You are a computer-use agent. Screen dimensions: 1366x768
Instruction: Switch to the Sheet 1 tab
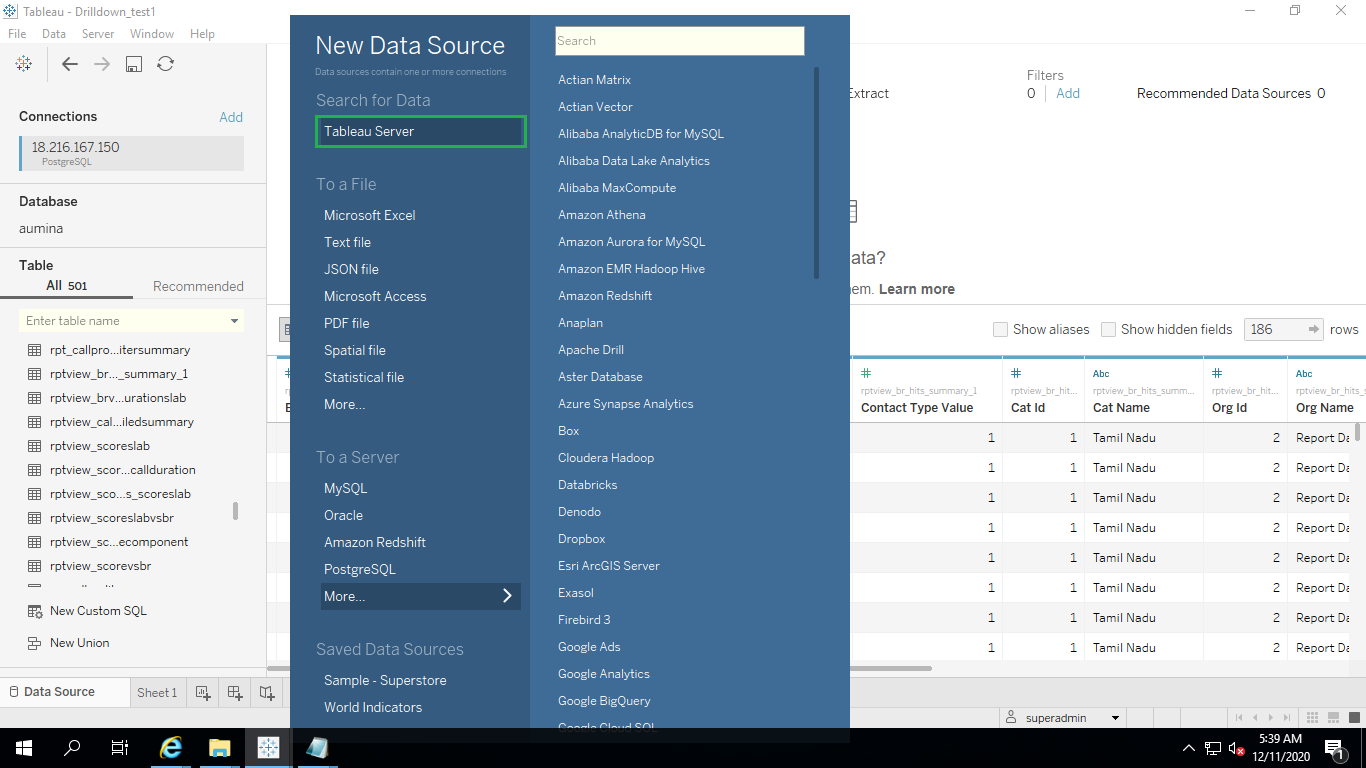click(157, 692)
